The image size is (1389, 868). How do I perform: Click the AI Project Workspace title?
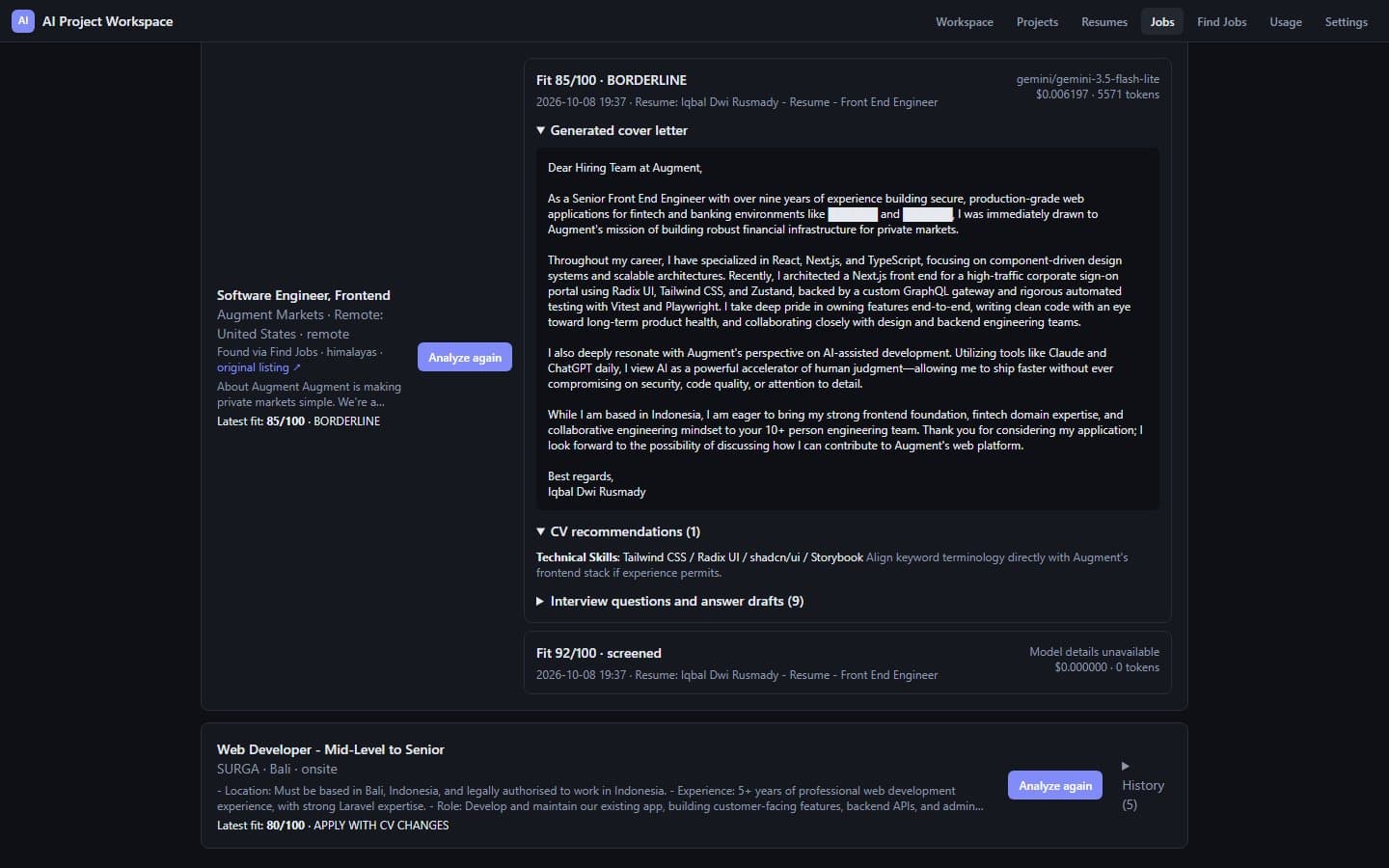[108, 21]
